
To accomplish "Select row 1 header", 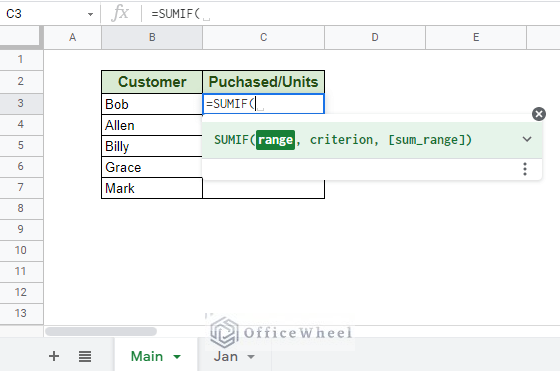I will click(x=21, y=59).
